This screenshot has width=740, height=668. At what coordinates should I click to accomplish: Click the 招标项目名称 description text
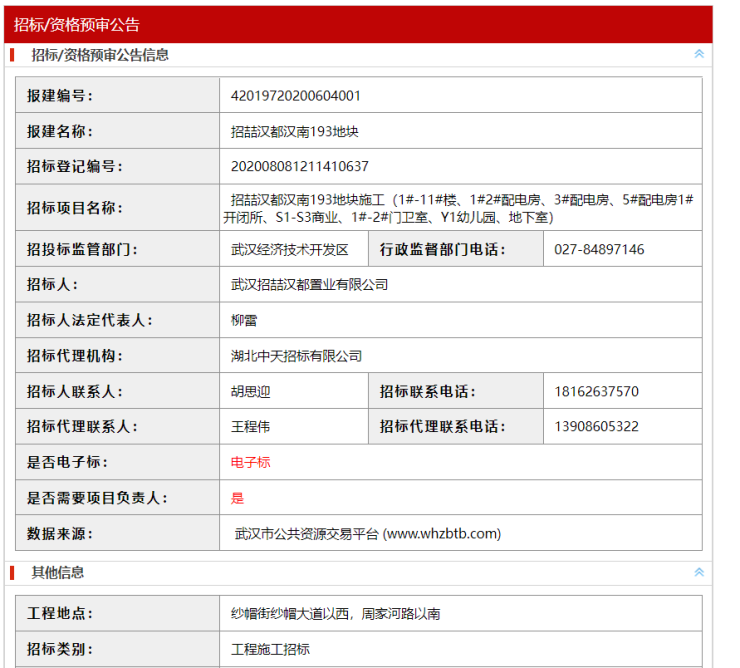point(461,208)
